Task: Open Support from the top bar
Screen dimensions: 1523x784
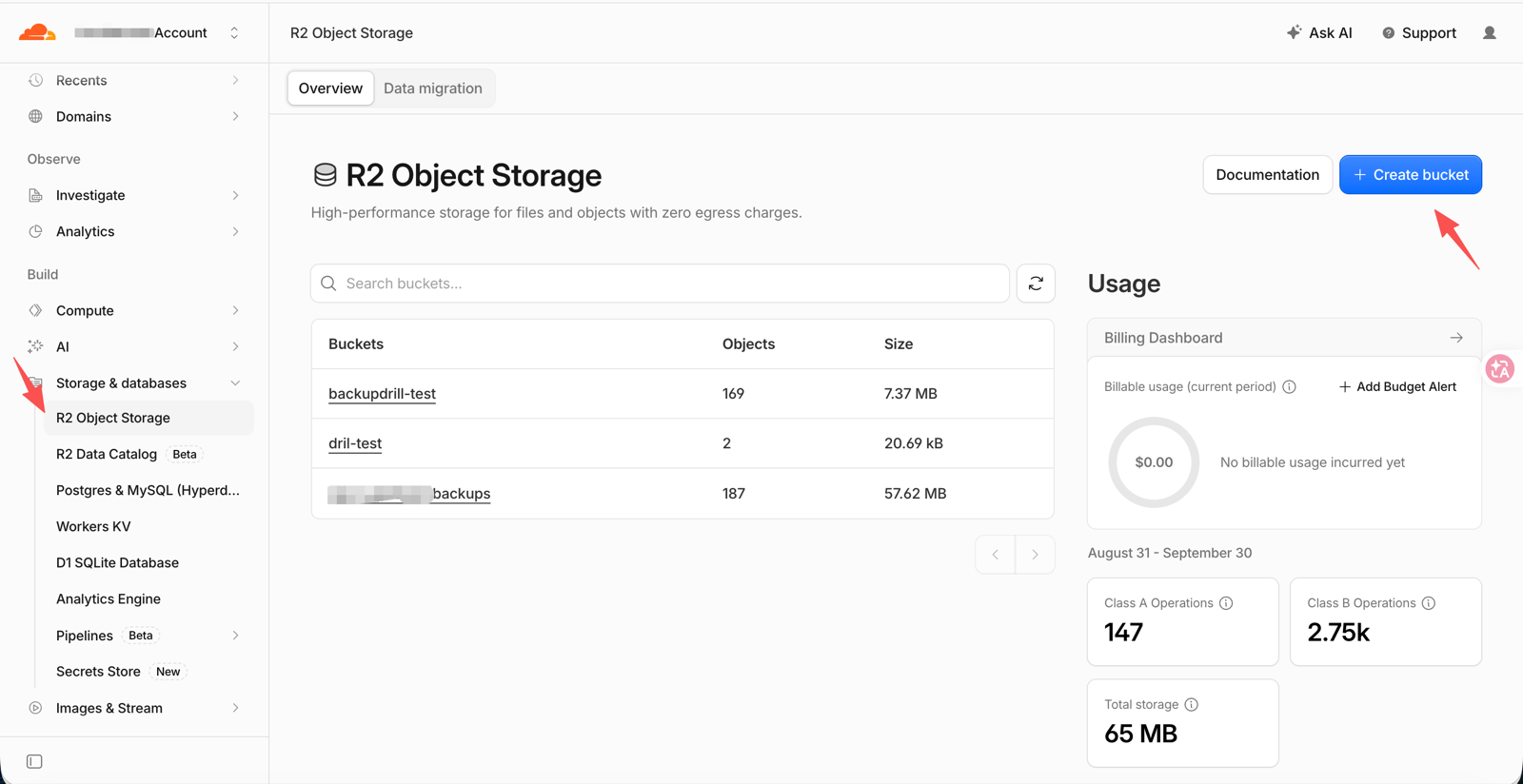Action: tap(1419, 32)
